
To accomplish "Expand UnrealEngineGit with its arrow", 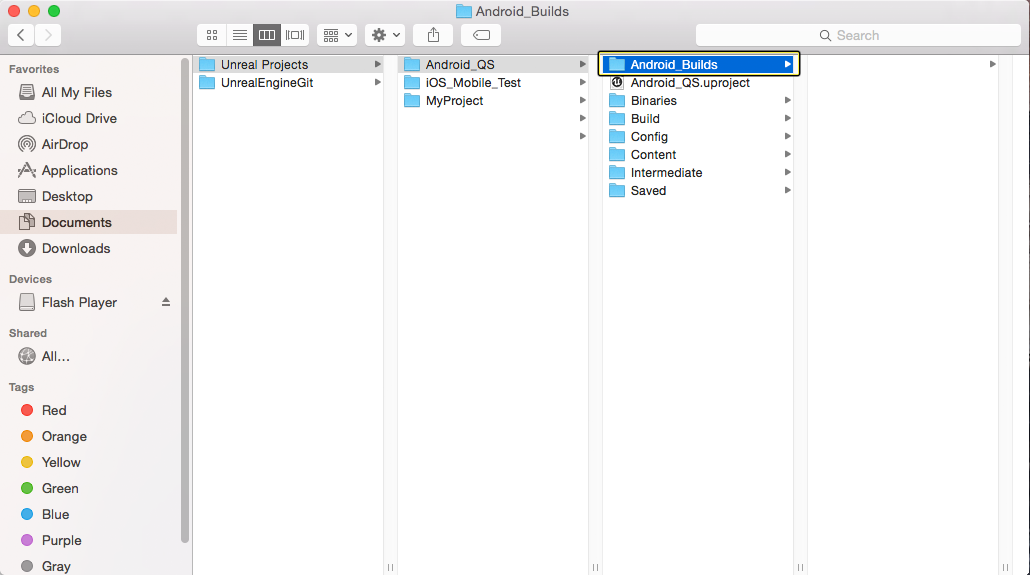I will click(378, 83).
